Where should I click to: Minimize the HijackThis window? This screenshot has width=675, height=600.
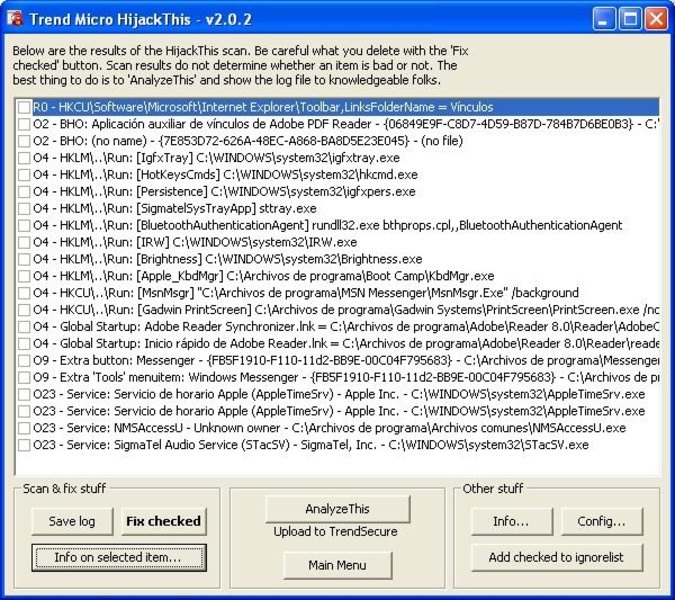click(x=604, y=19)
